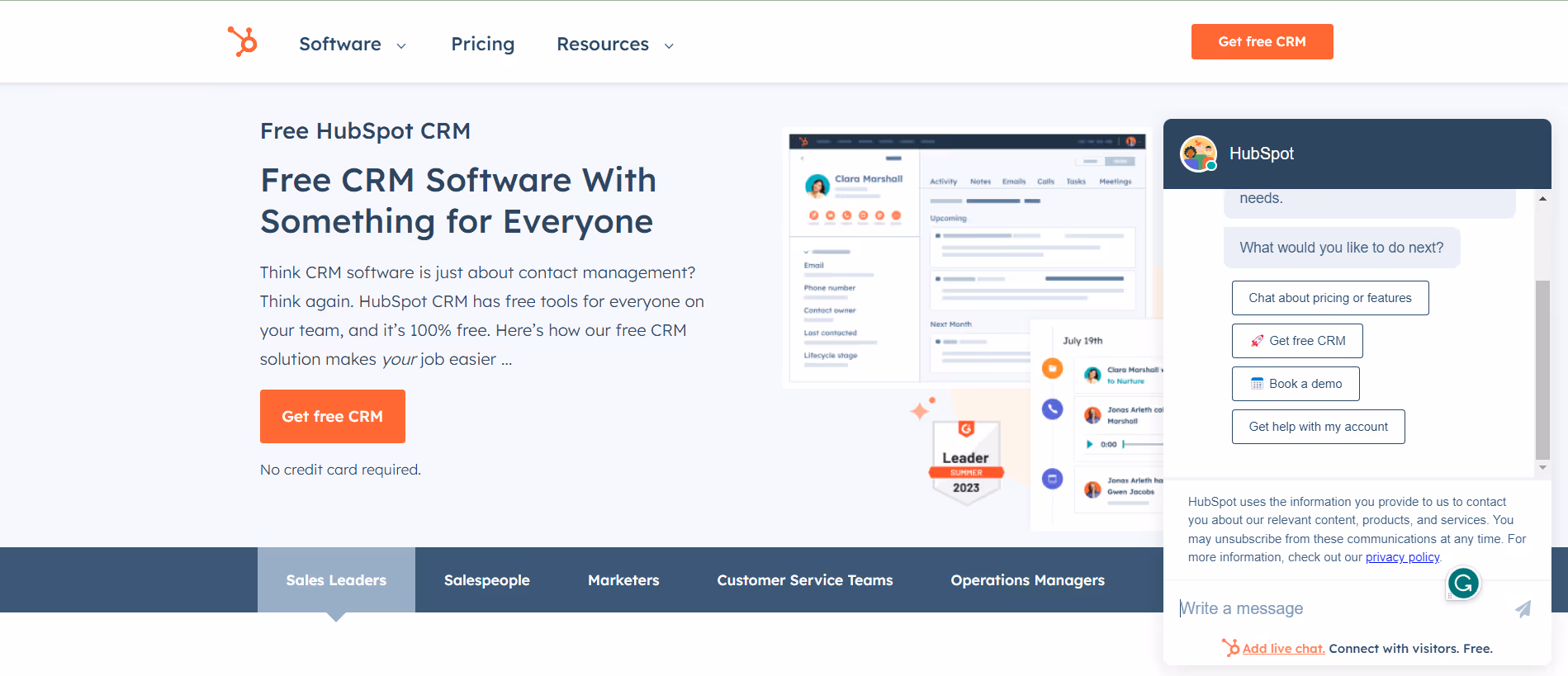Open the Add live chat link
Image resolution: width=1568 pixels, height=676 pixels.
point(1283,649)
